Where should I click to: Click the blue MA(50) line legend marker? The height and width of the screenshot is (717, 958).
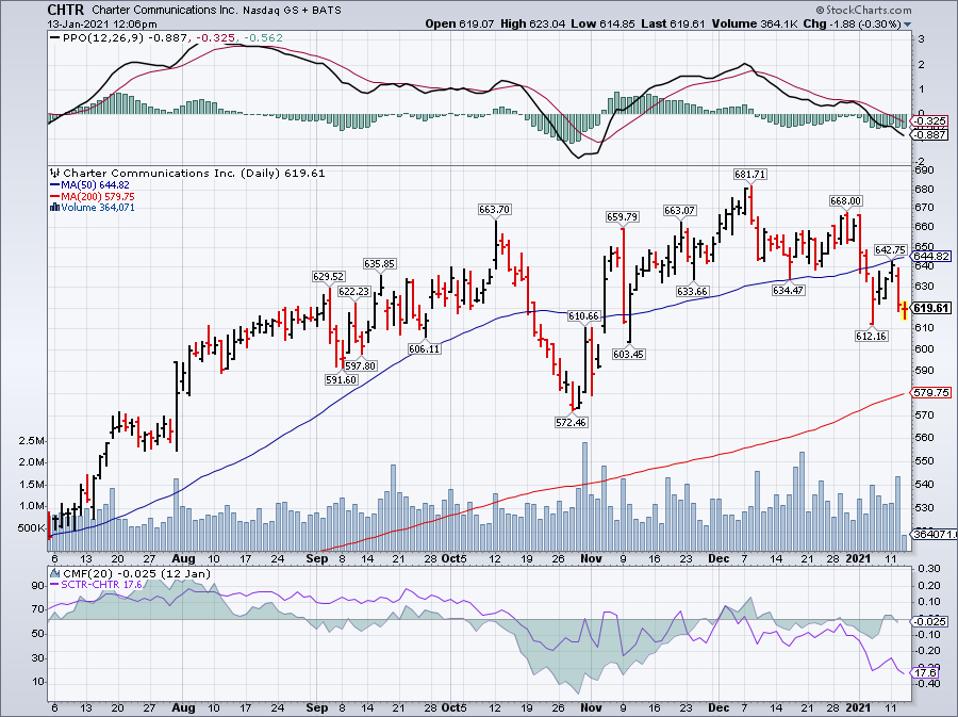54,185
